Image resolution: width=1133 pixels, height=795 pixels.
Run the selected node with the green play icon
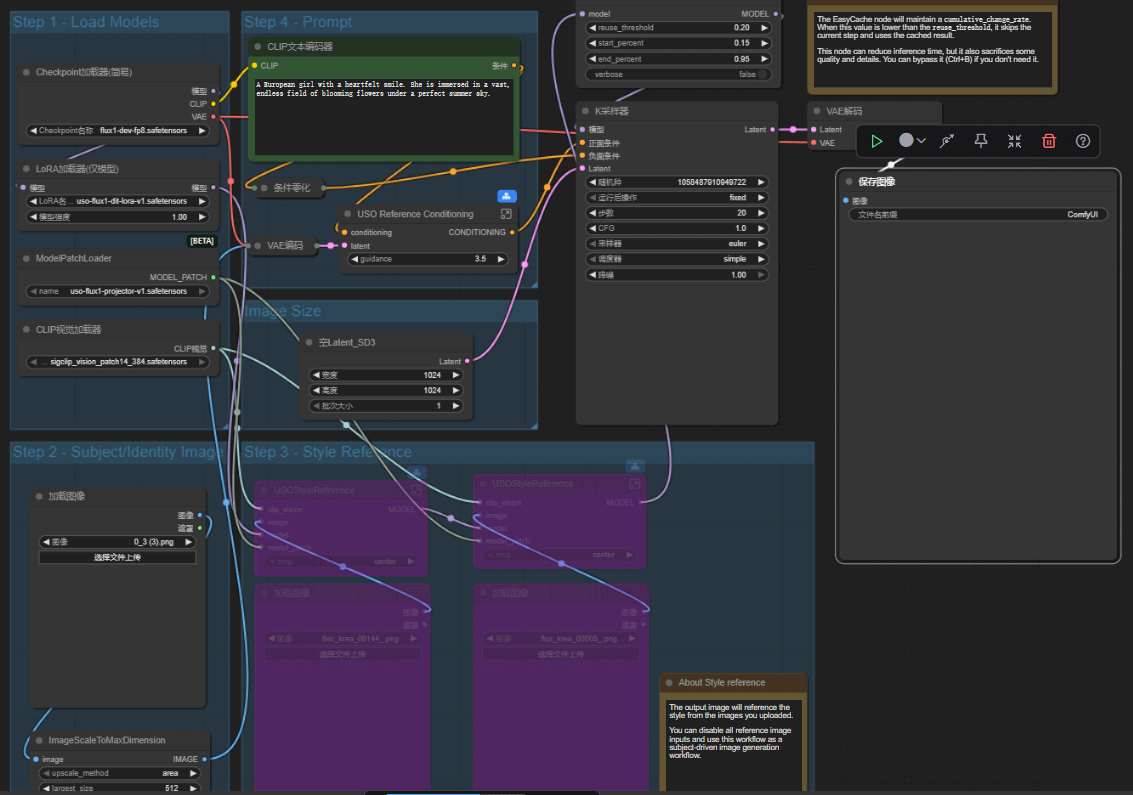point(876,141)
